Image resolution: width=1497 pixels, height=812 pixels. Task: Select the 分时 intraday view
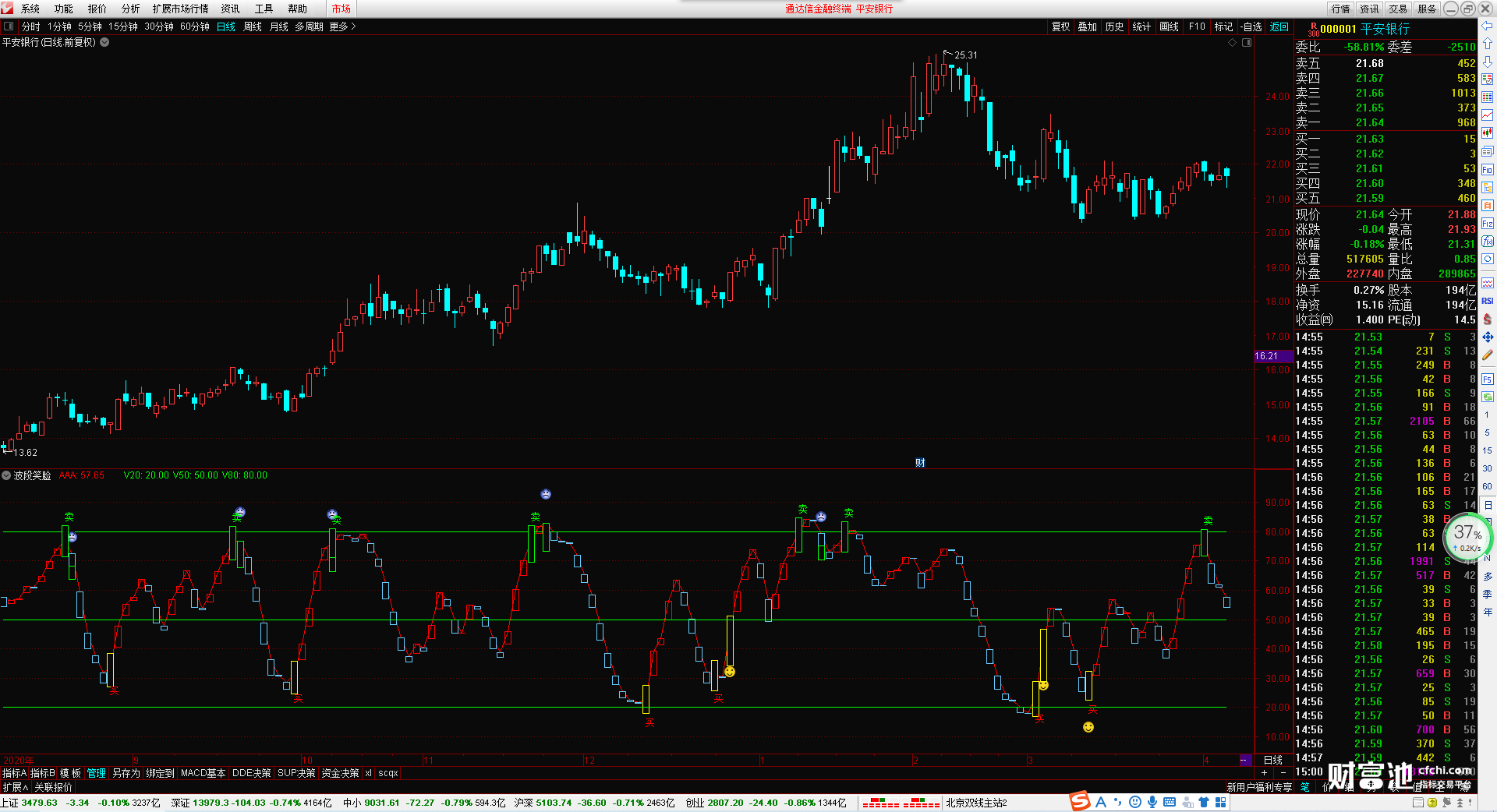click(31, 26)
